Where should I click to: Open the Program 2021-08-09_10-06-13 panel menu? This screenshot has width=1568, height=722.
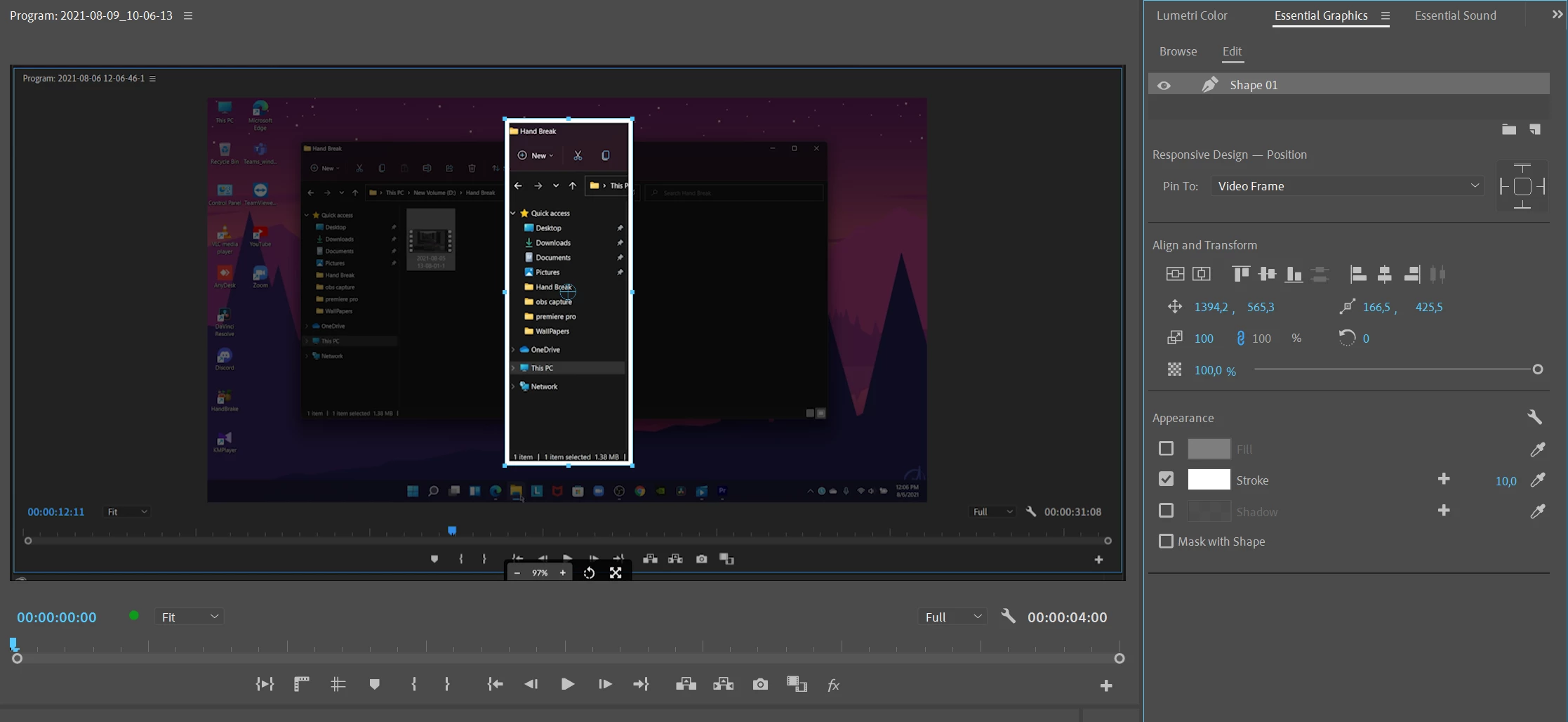(188, 15)
